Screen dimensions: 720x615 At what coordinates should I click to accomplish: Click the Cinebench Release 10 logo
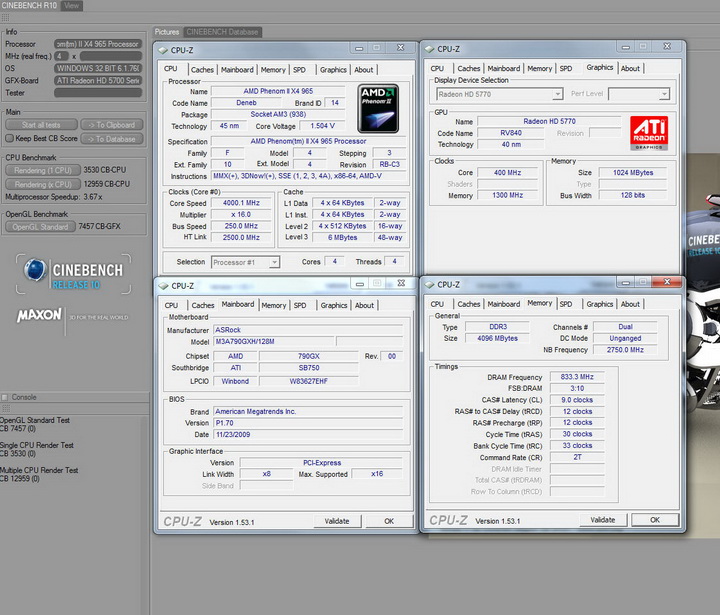(x=73, y=274)
